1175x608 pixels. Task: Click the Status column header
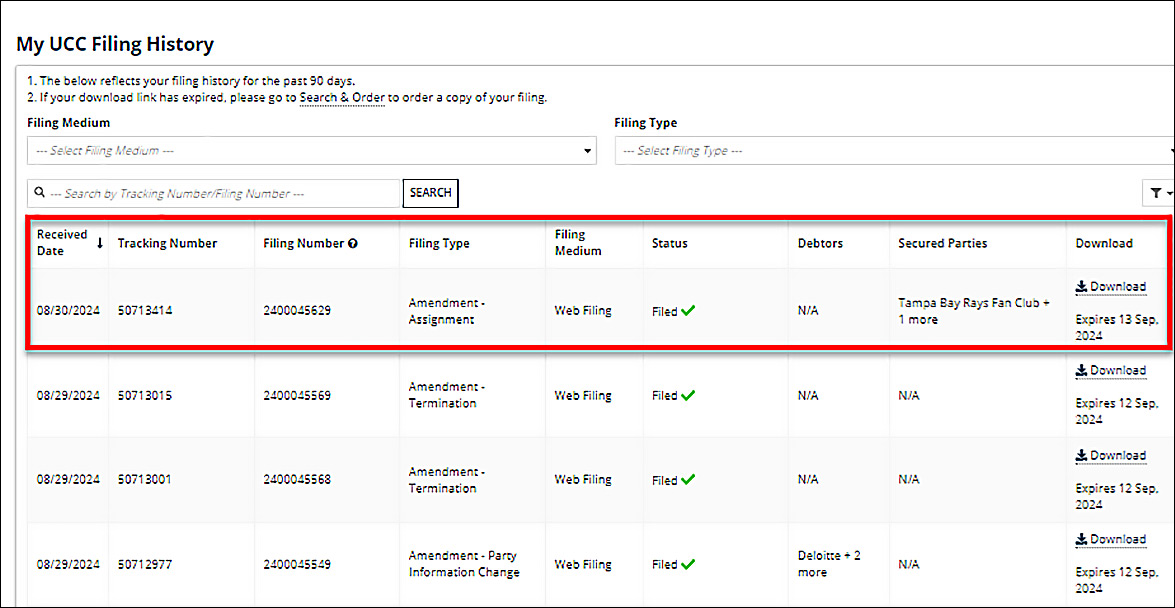pos(669,243)
